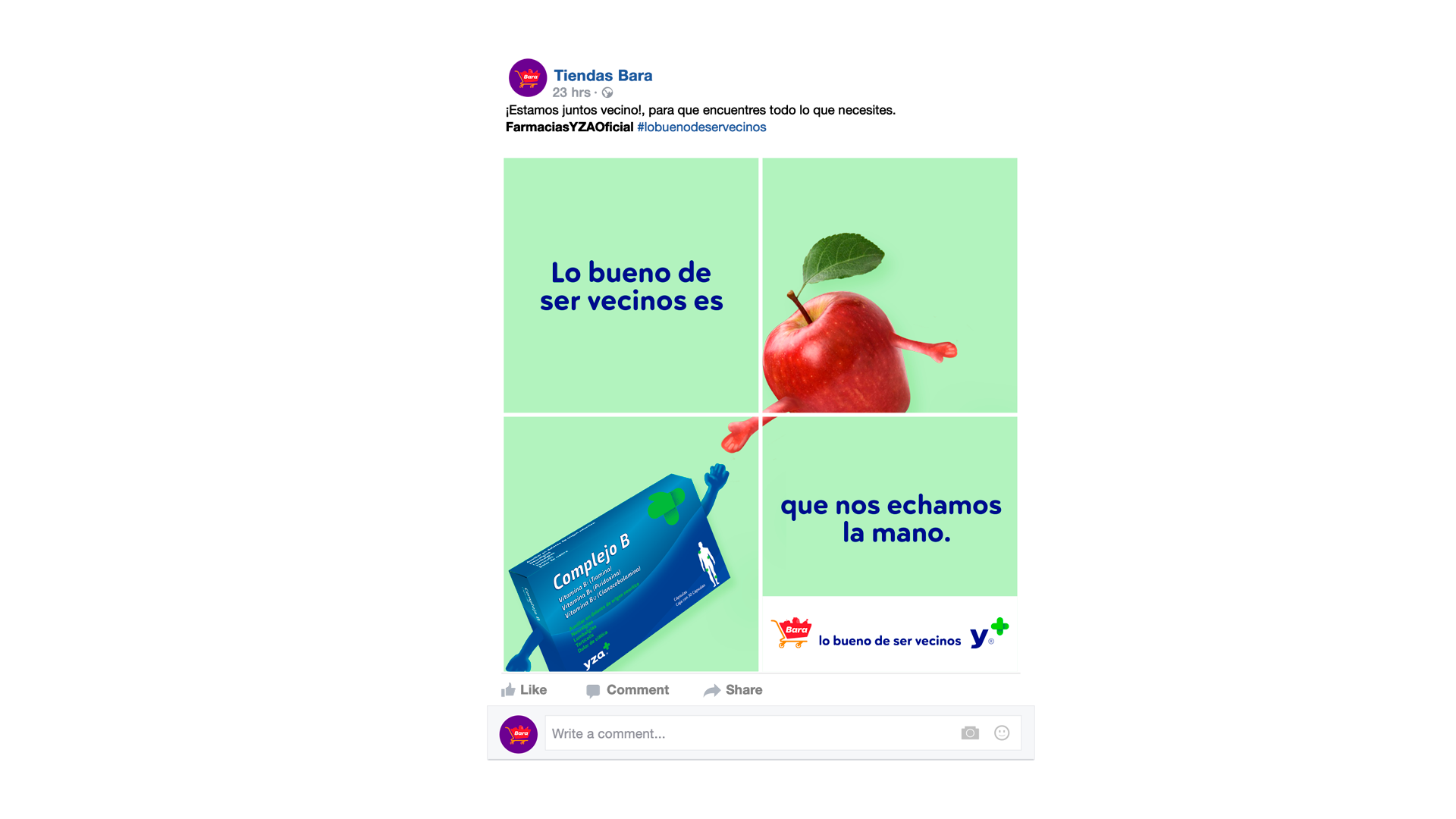Open the Tiendas Bara page name link
Image resolution: width=1456 pixels, height=819 pixels.
click(603, 75)
